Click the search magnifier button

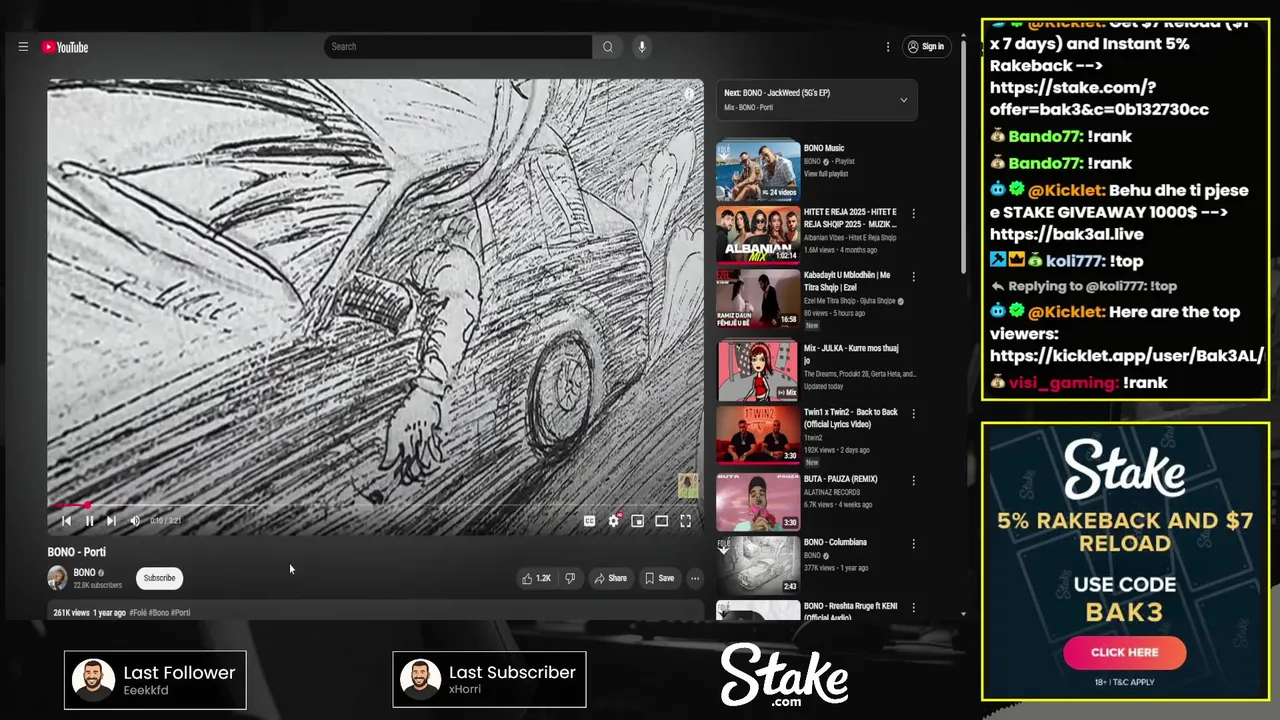coord(607,47)
